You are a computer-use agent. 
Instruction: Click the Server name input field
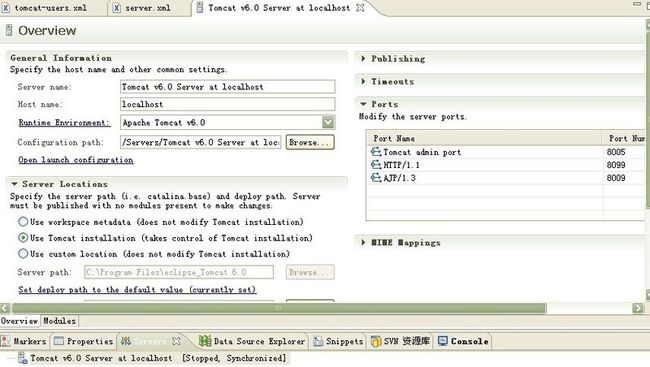tap(227, 87)
